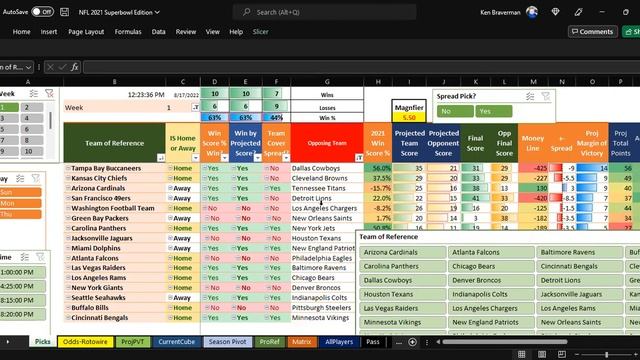The height and width of the screenshot is (360, 640).
Task: Switch to CurrentCube sheet tab
Action: pos(176,342)
